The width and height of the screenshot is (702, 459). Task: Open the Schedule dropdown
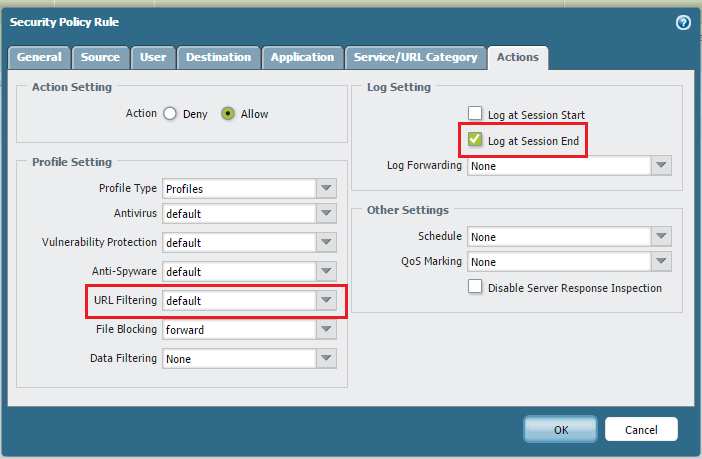tap(660, 237)
